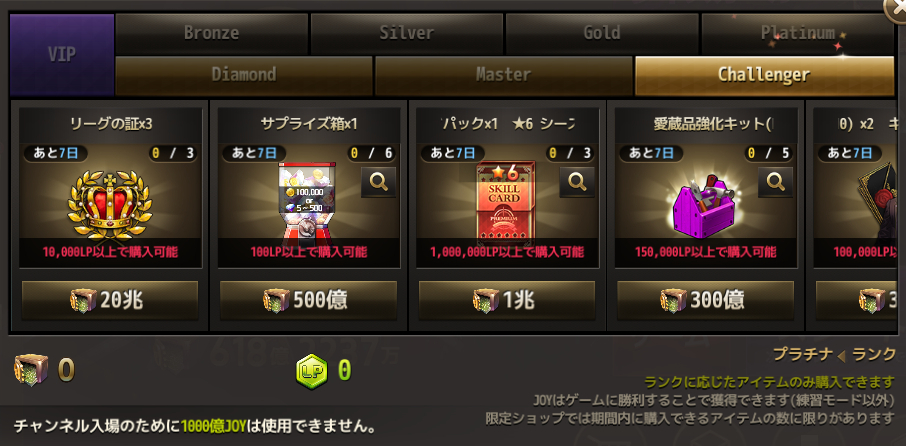
Task: Switch to the Master rank tab
Action: pyautogui.click(x=504, y=75)
